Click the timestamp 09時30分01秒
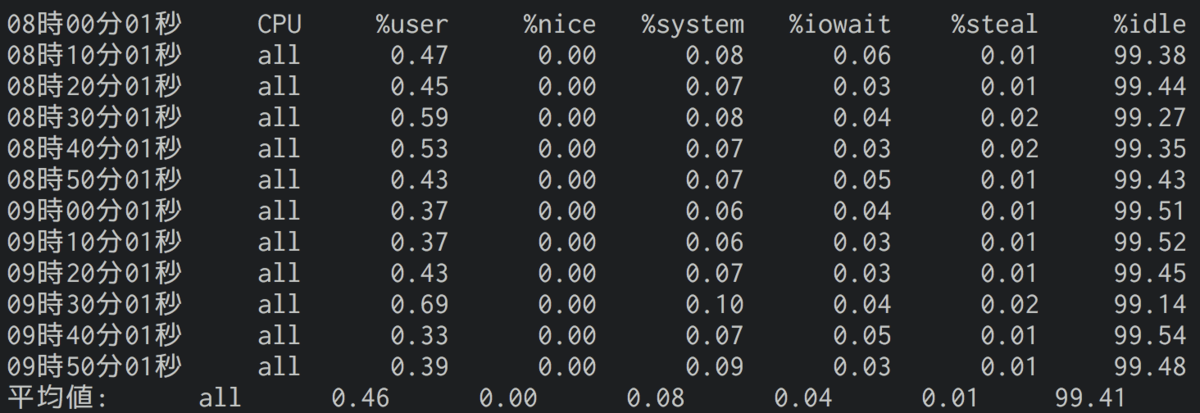Image resolution: width=1200 pixels, height=413 pixels. (94, 304)
